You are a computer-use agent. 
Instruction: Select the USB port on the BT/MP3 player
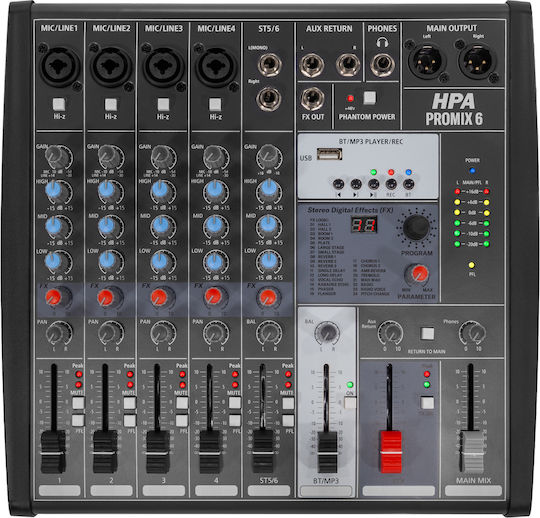click(330, 154)
